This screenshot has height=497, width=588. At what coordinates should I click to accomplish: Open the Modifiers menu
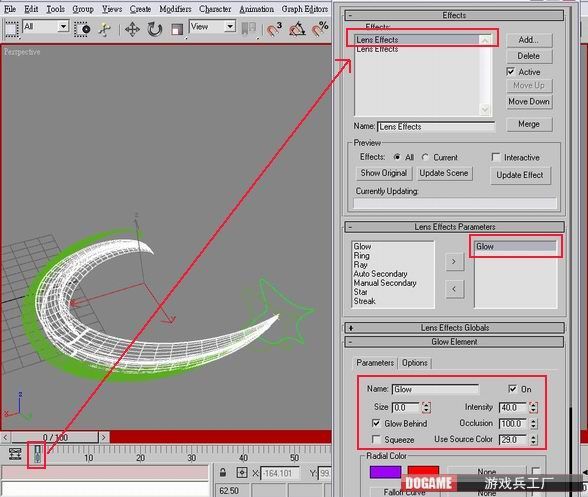175,9
